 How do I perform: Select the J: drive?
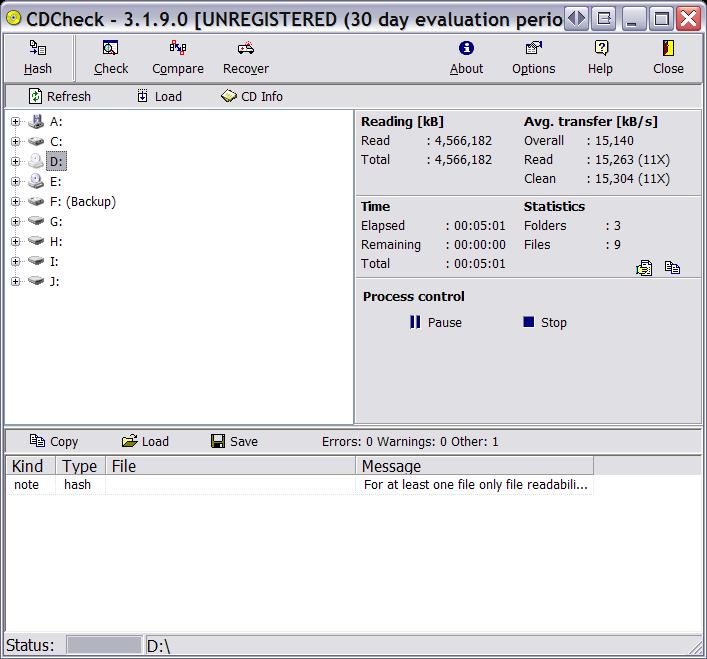click(55, 281)
